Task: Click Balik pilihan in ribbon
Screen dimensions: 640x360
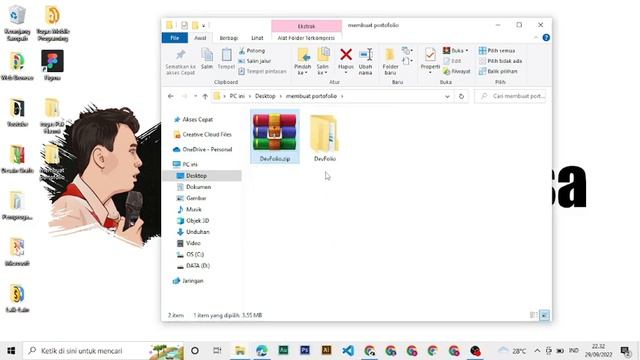Action: coord(498,71)
